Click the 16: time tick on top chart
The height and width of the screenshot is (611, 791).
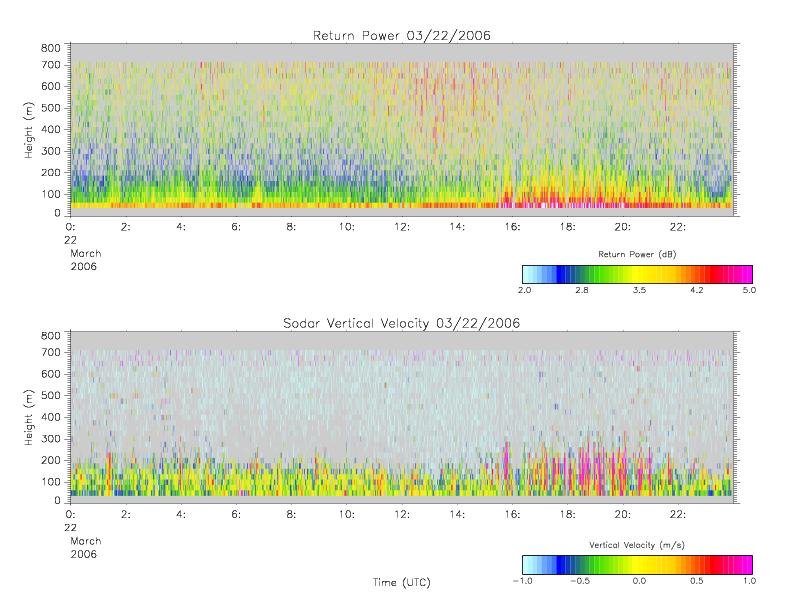point(513,227)
